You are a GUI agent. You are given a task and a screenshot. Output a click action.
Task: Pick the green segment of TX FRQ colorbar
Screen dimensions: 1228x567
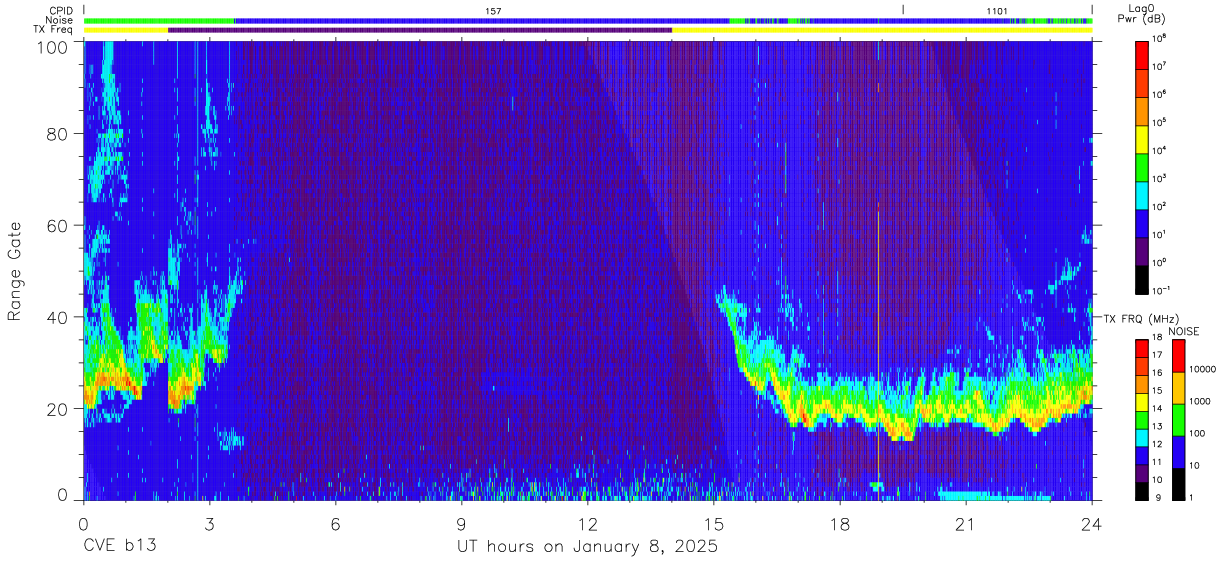point(1142,419)
